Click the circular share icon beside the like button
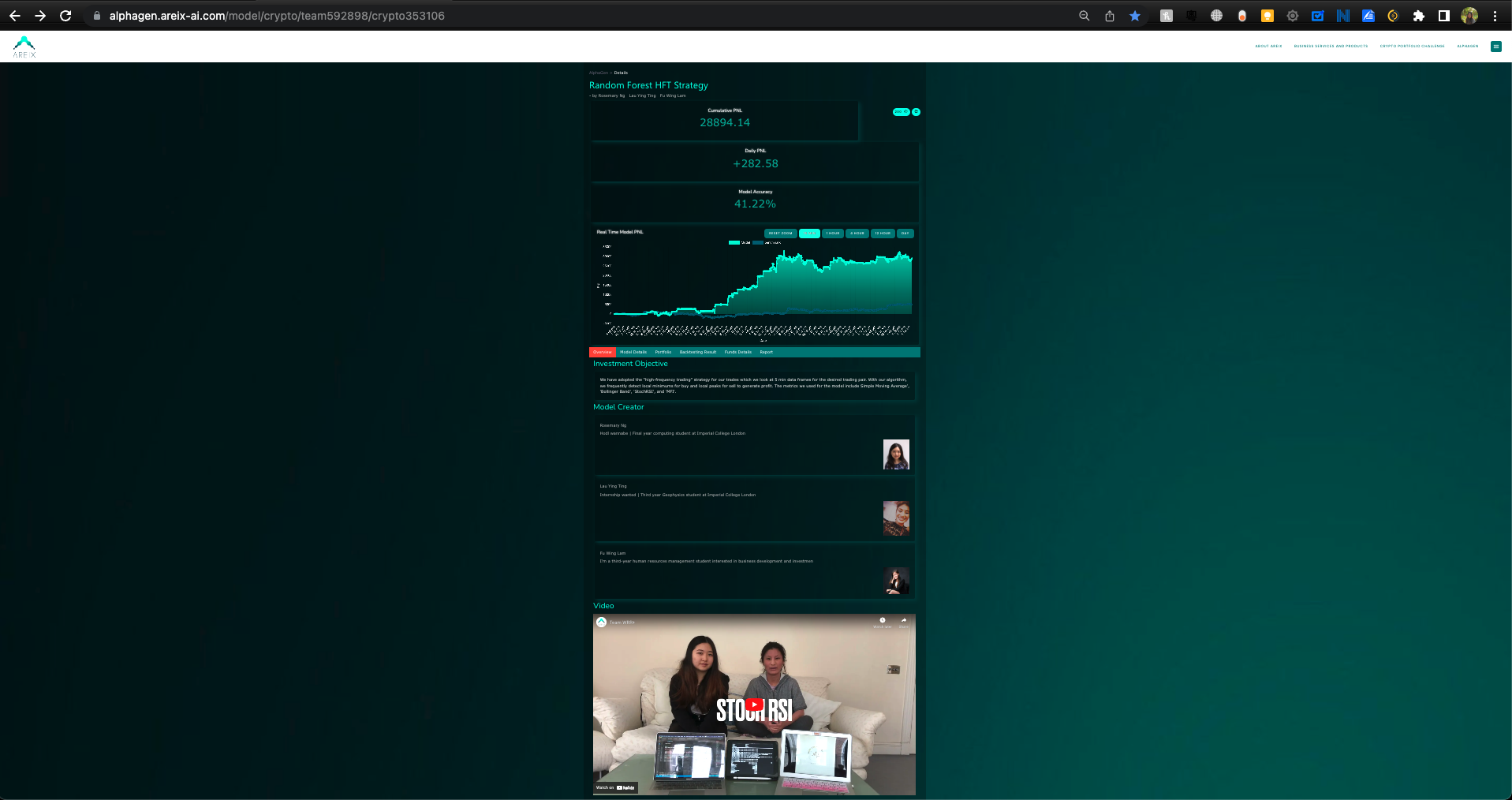 point(916,111)
